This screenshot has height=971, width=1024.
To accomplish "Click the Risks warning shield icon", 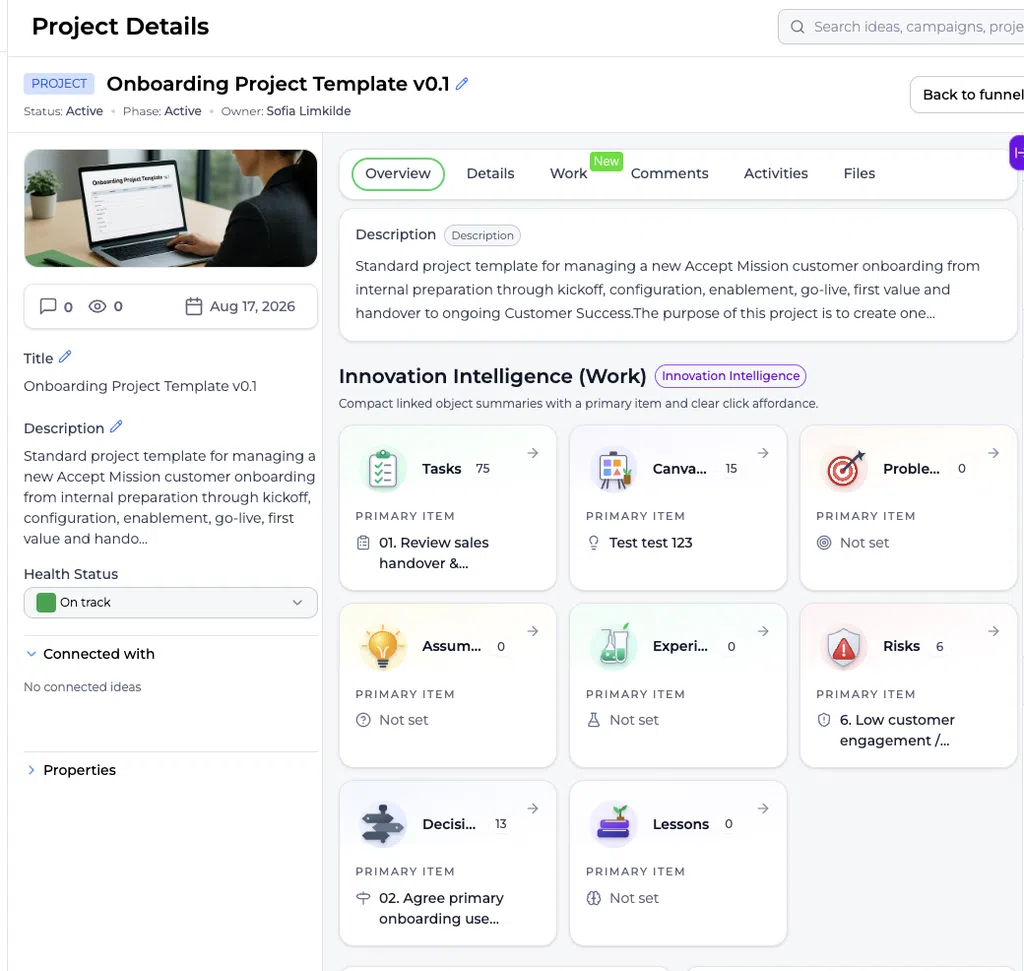I will click(x=844, y=646).
